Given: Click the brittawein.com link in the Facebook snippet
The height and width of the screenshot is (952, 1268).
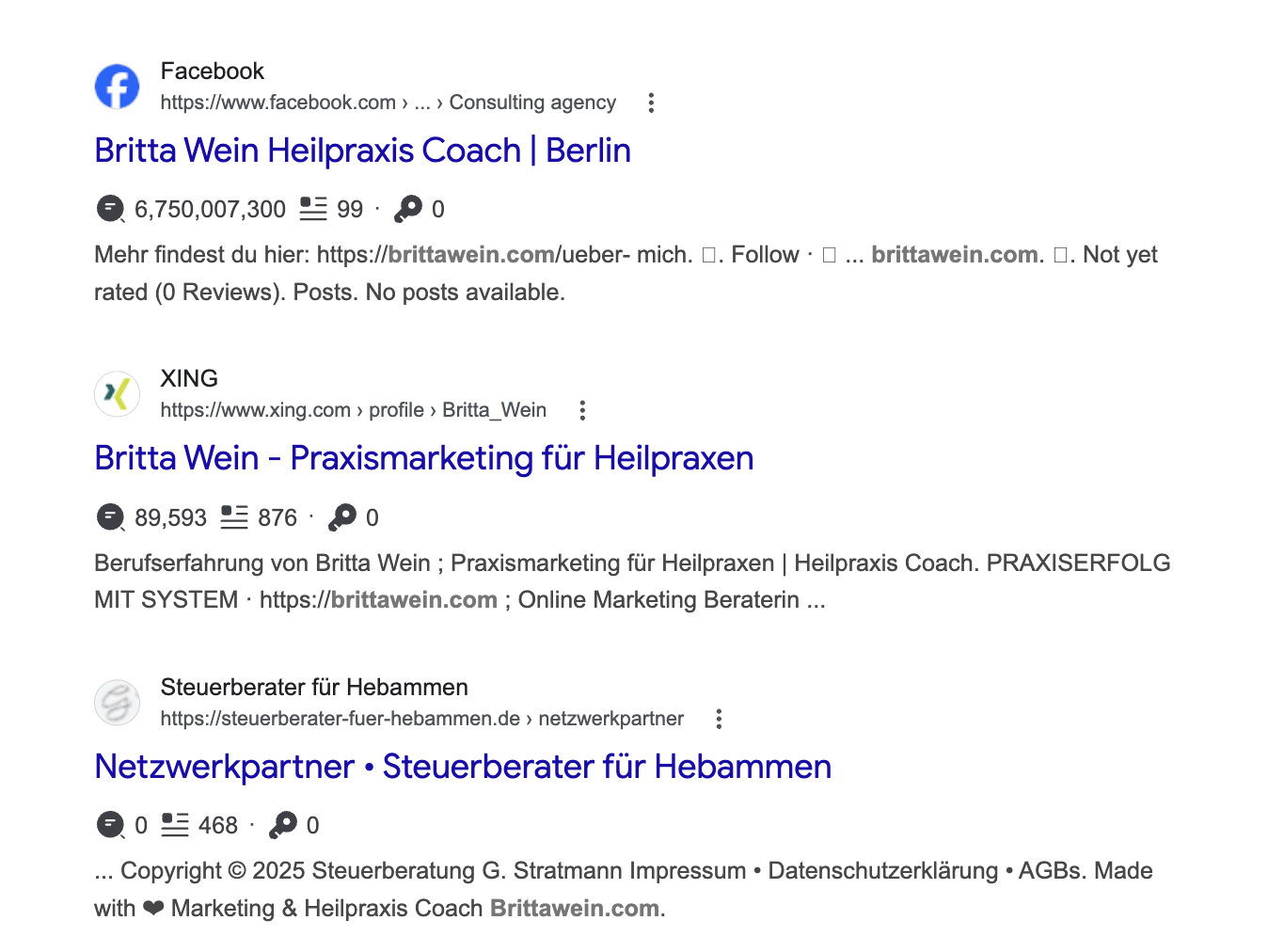Looking at the screenshot, I should click(470, 254).
